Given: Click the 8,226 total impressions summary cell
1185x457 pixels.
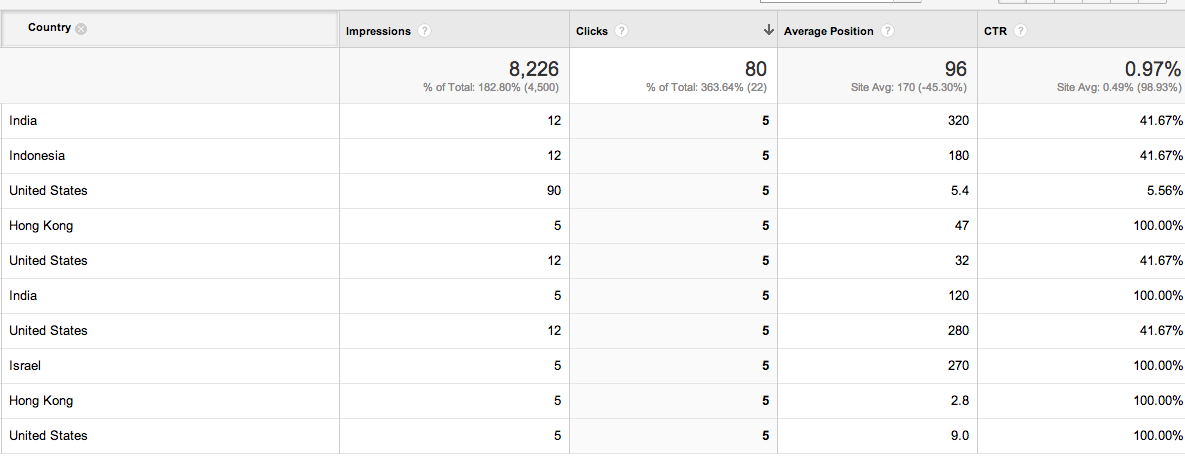Looking at the screenshot, I should pos(453,76).
